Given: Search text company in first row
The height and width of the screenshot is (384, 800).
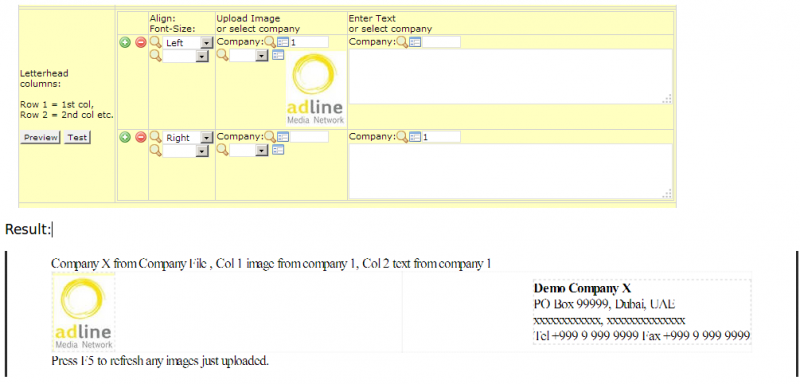Looking at the screenshot, I should [x=403, y=42].
